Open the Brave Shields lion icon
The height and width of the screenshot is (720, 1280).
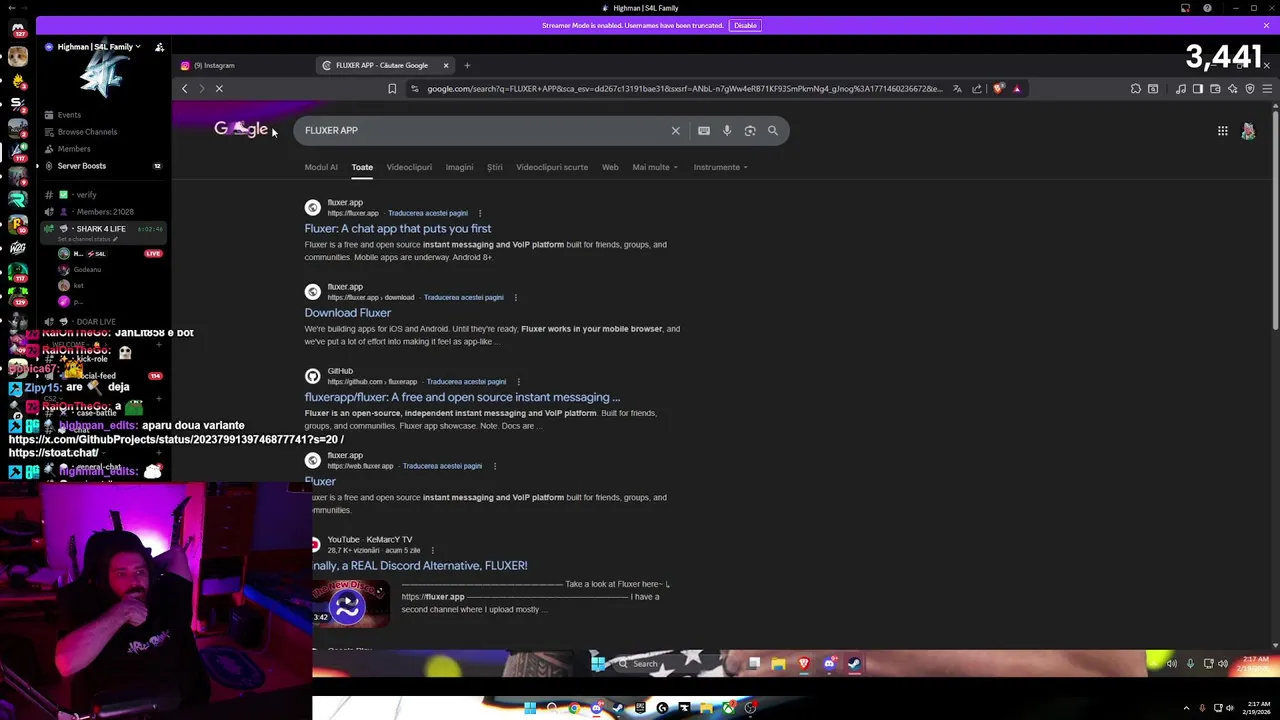pyautogui.click(x=998, y=89)
